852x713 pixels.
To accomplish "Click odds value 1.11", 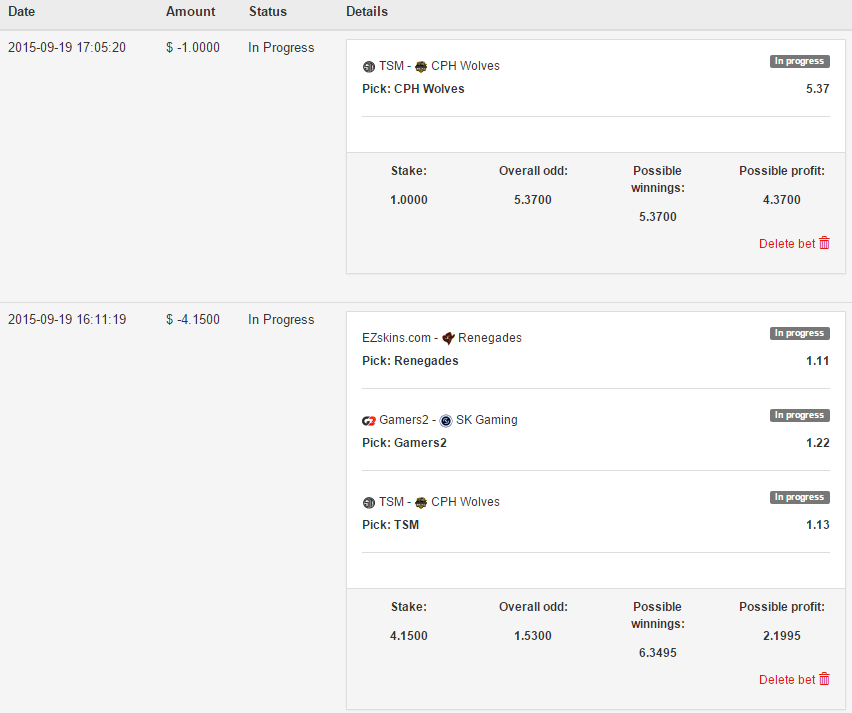I will pyautogui.click(x=818, y=360).
